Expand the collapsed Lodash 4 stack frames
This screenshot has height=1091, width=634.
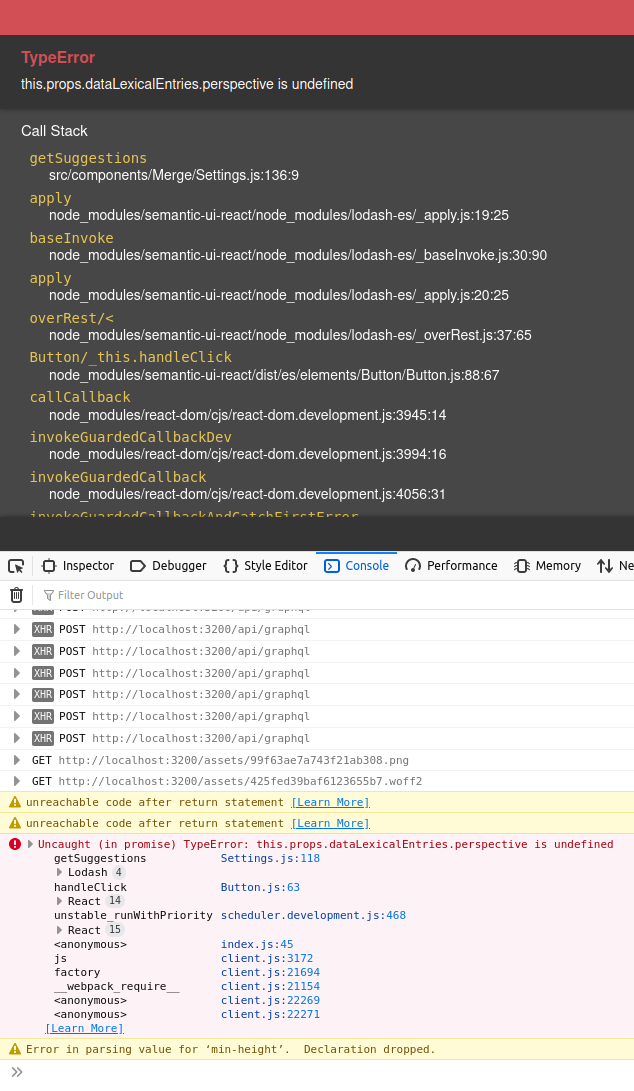coord(60,872)
